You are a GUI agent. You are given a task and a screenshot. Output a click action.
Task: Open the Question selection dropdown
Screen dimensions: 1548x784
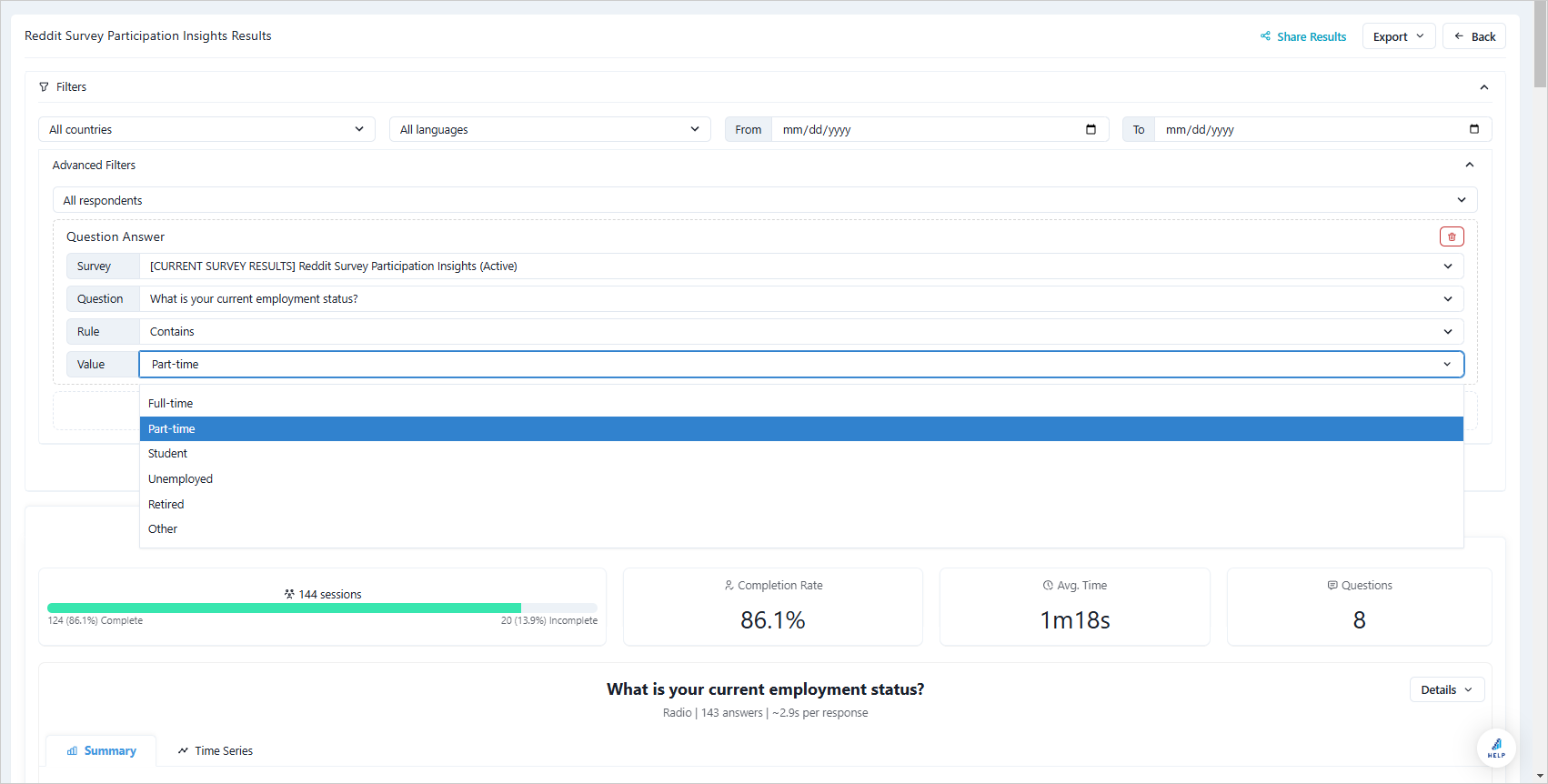(x=801, y=299)
